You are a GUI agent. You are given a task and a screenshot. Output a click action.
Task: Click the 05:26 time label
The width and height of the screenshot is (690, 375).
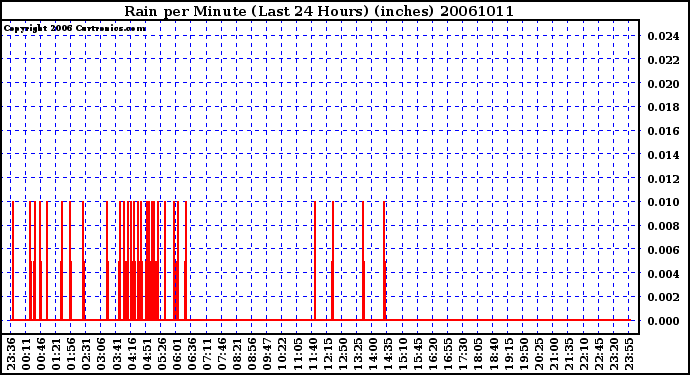(161, 354)
